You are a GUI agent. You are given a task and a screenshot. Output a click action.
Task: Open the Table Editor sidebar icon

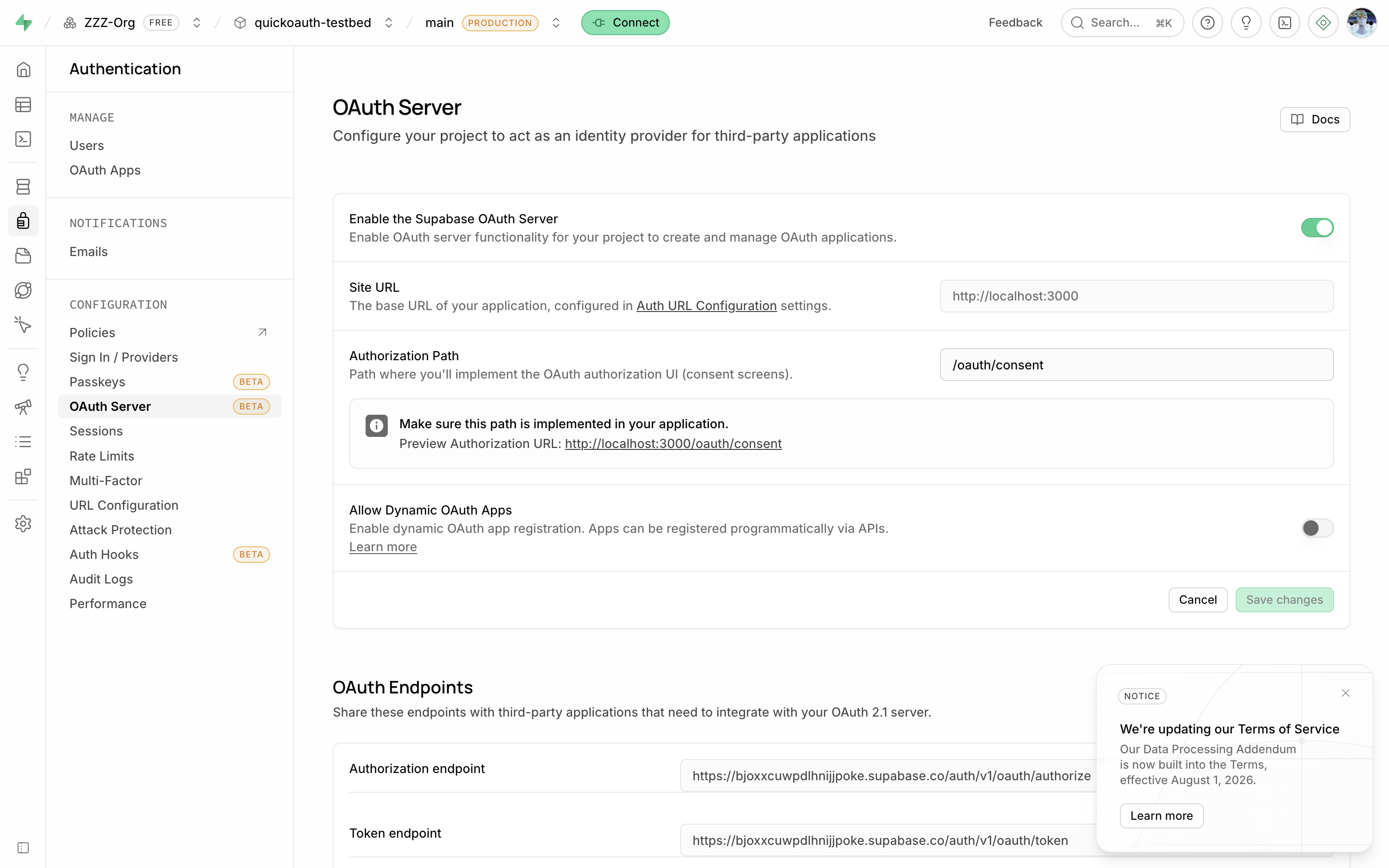pyautogui.click(x=23, y=105)
